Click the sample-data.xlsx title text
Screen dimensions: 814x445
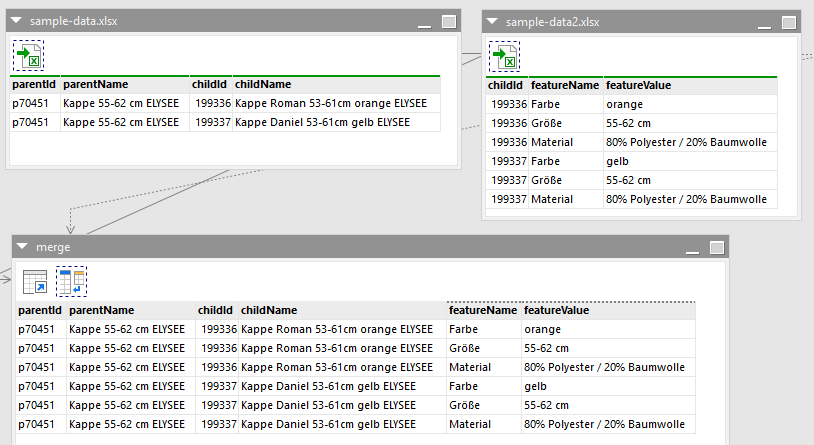(x=74, y=21)
